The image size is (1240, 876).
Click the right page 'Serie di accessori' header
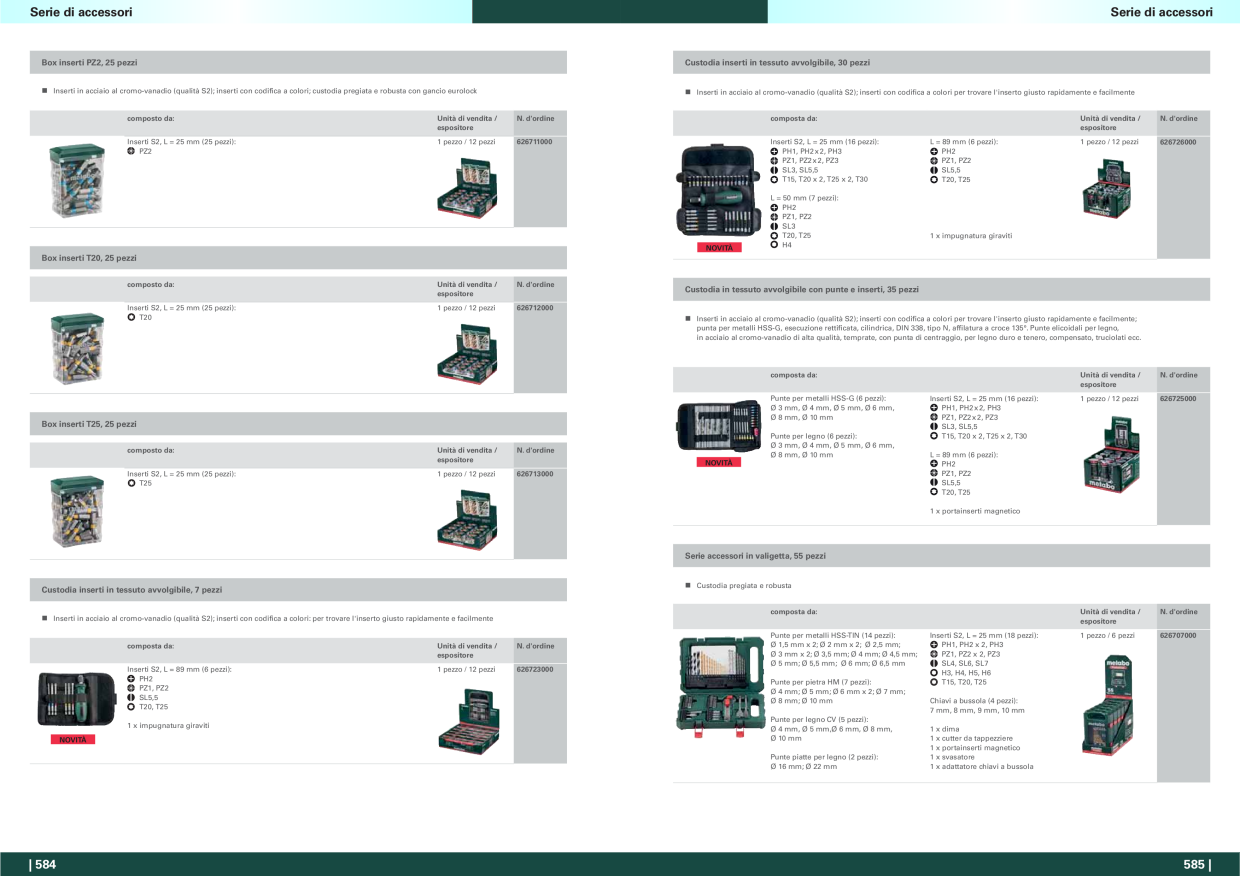[1161, 12]
